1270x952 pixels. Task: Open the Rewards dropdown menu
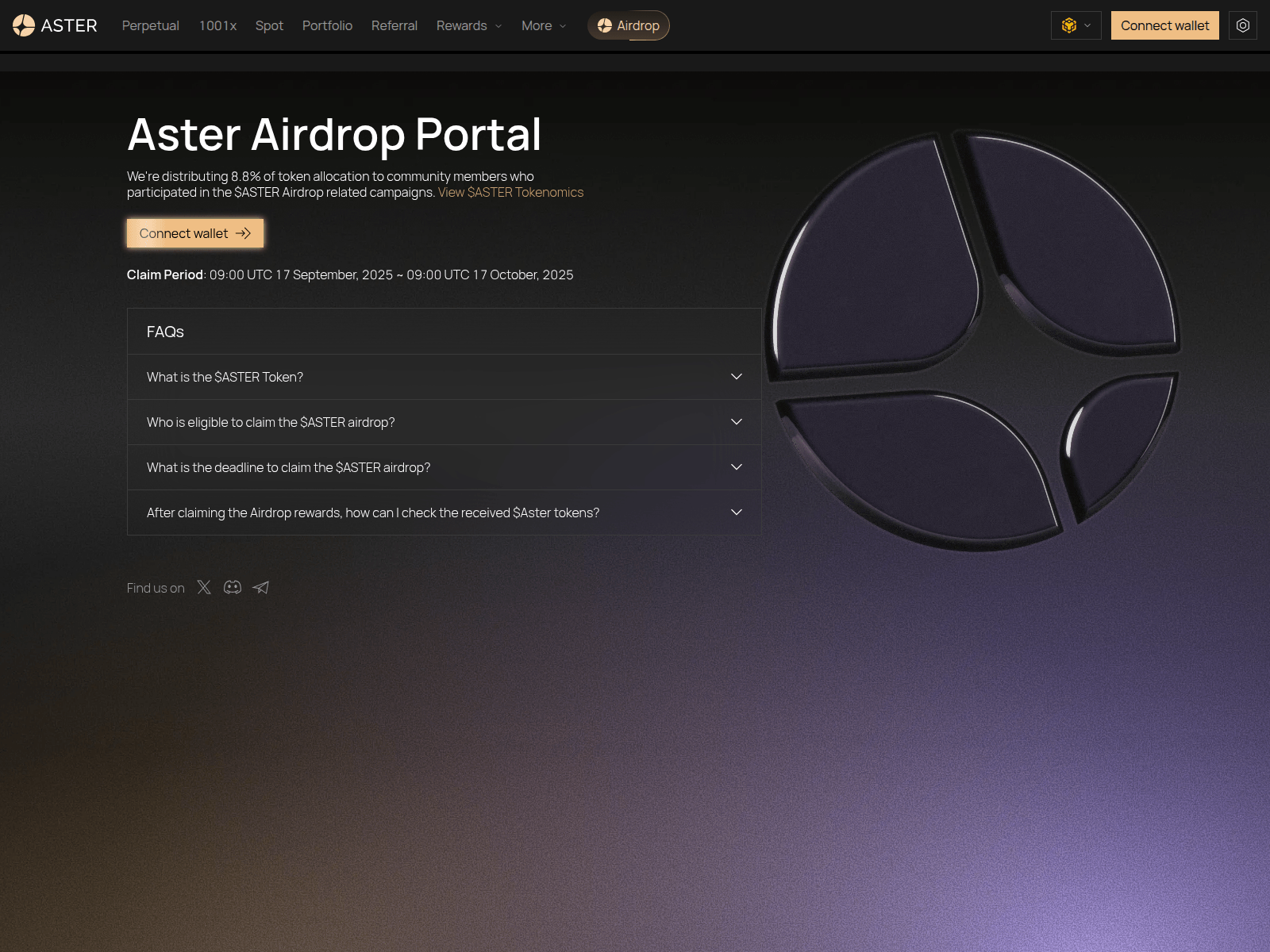468,25
